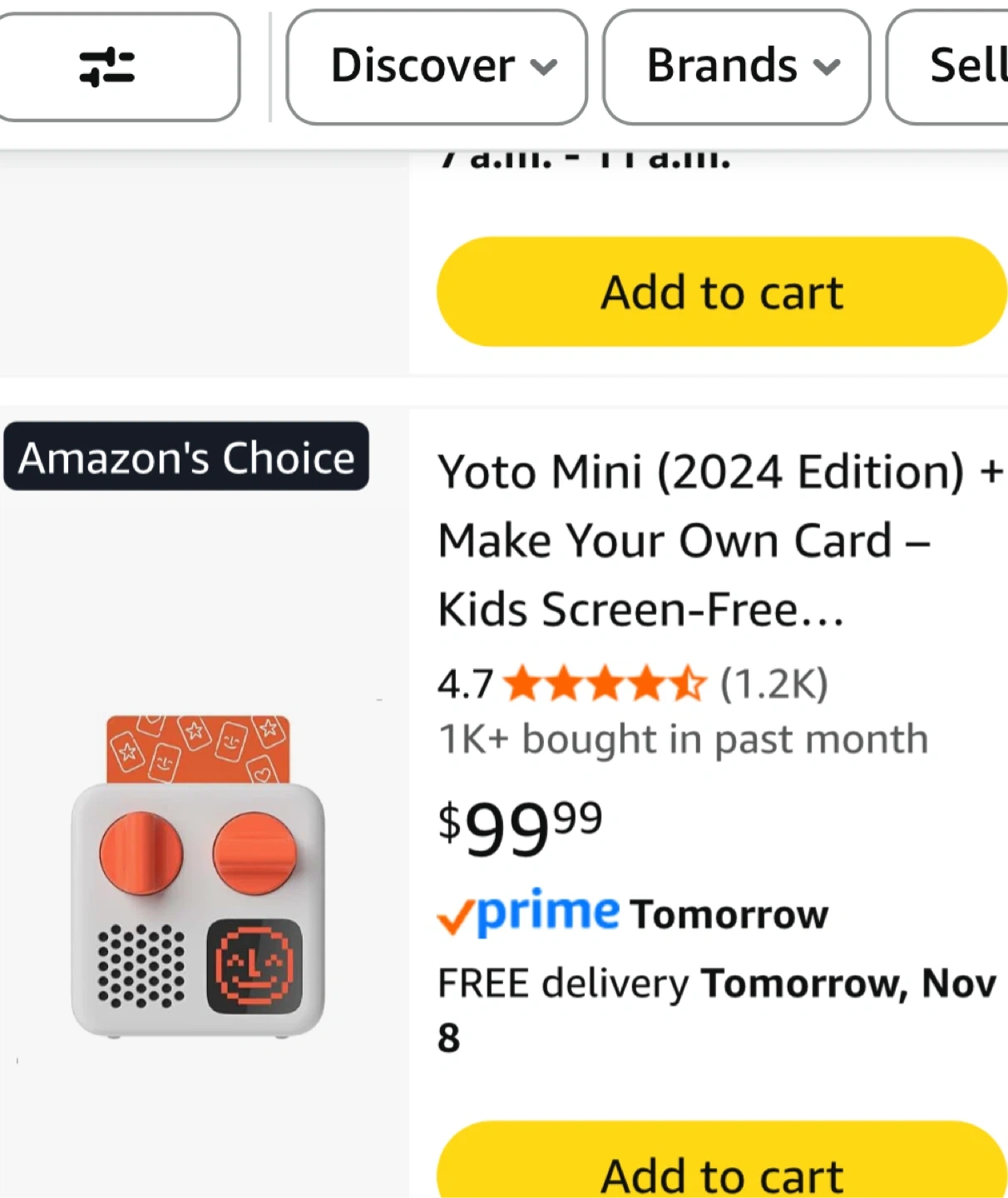Click the chevron arrow beside Discover

pos(544,67)
